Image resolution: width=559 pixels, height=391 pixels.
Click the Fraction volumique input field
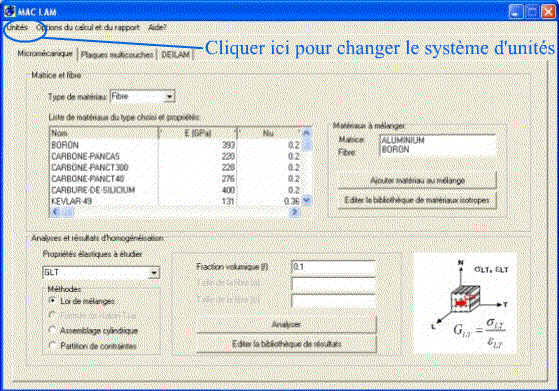tap(333, 267)
